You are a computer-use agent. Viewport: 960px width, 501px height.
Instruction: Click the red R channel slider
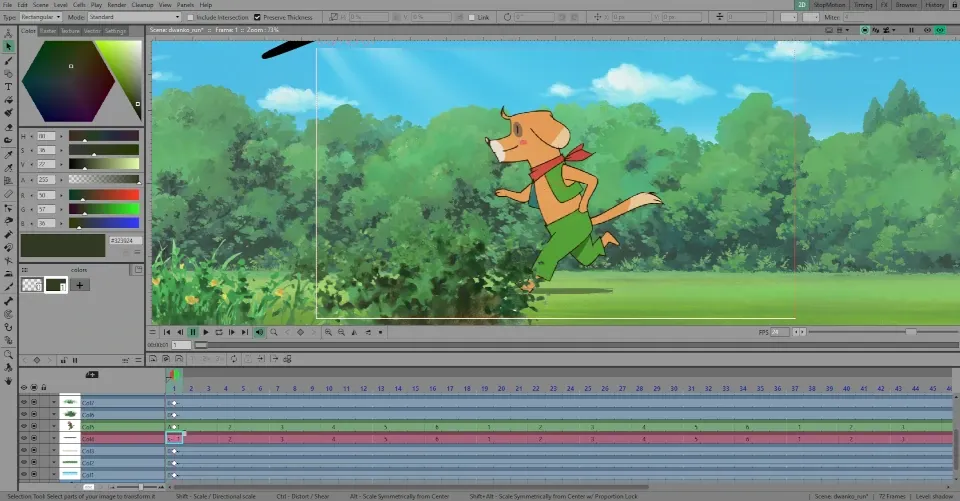click(x=103, y=195)
